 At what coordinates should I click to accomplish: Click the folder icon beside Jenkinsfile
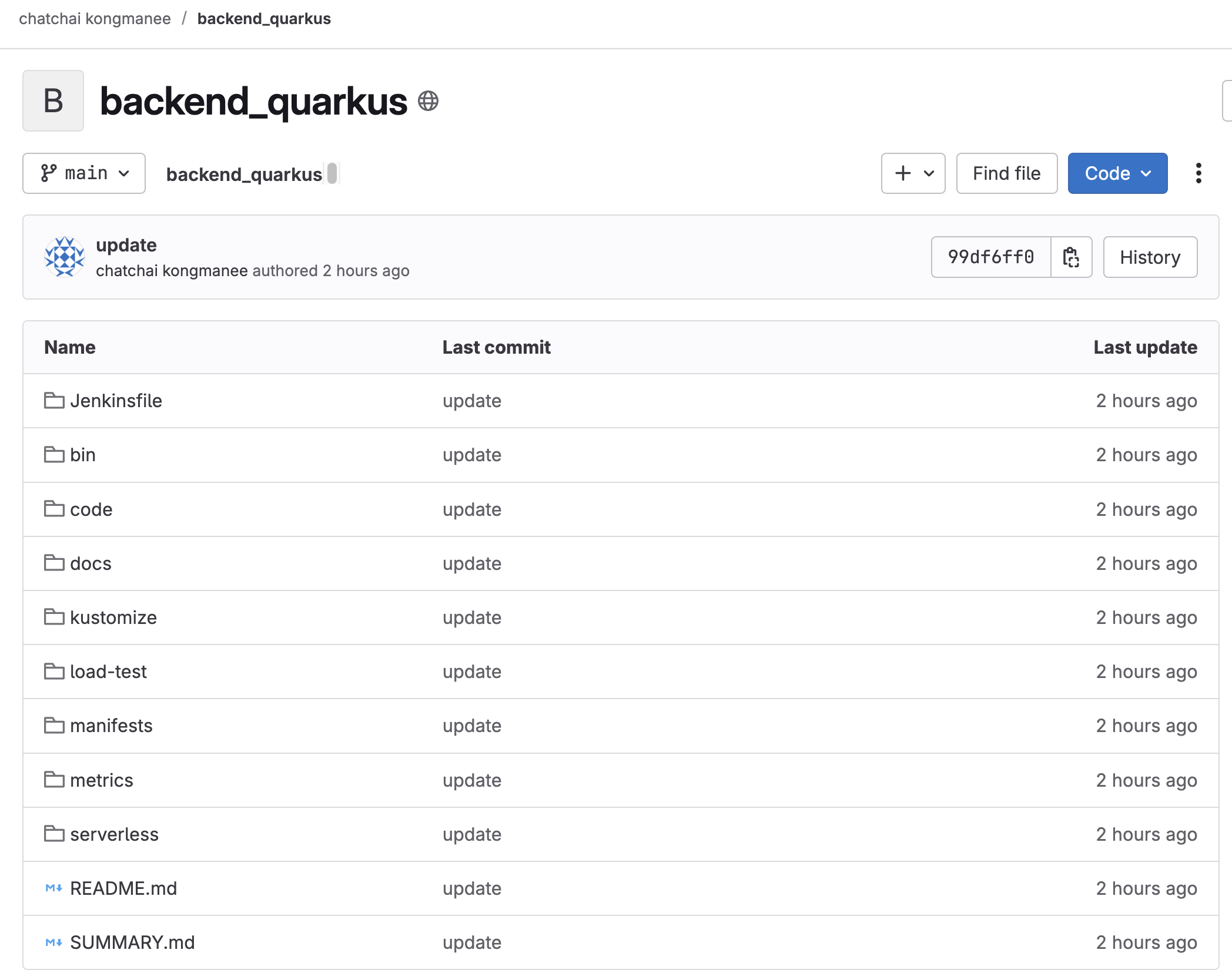(x=54, y=400)
